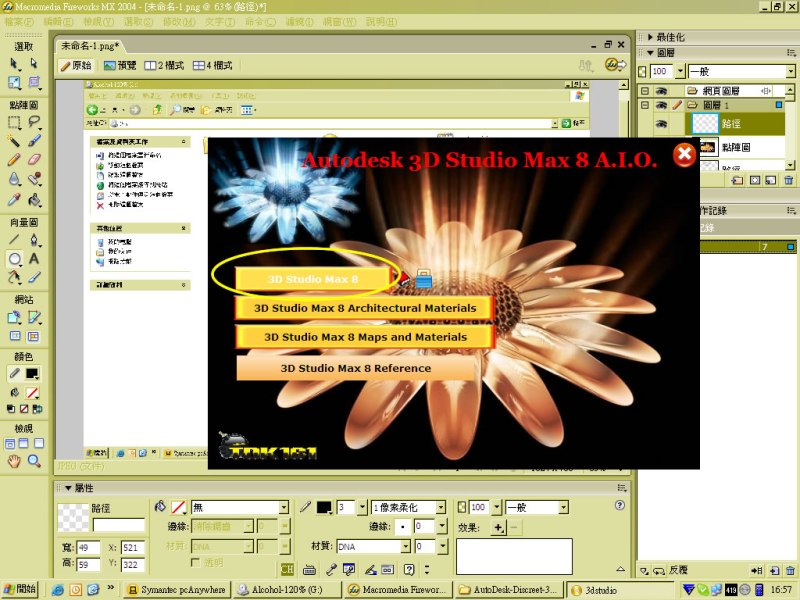Switch to Full Screen with Menus mode
The image size is (800, 600).
[24, 443]
